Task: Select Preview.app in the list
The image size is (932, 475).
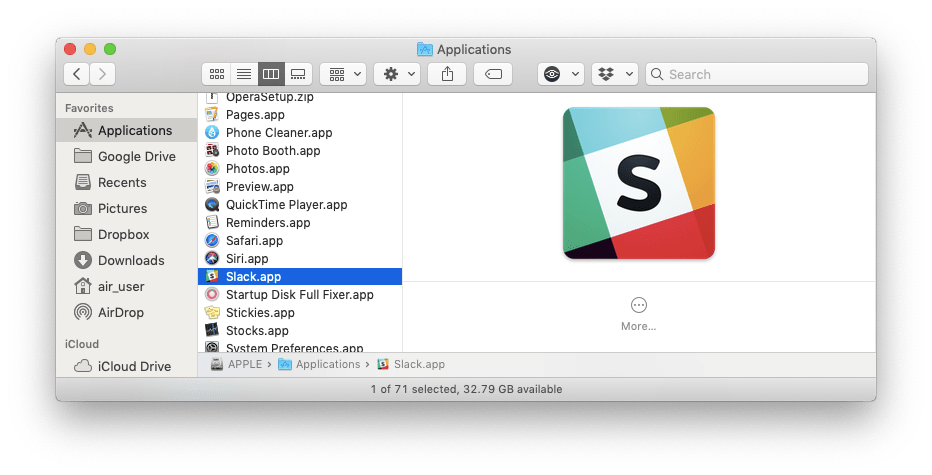Action: pyautogui.click(x=300, y=187)
